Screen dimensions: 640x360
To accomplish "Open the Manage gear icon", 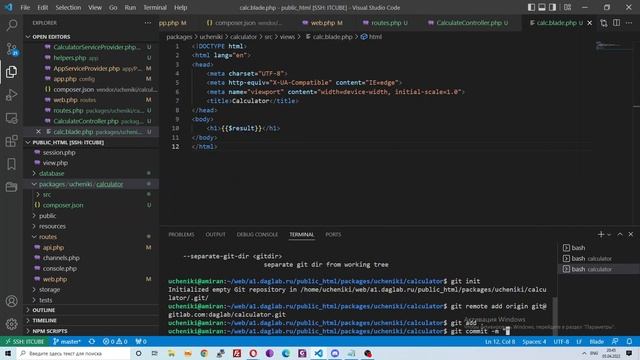I will (11, 324).
